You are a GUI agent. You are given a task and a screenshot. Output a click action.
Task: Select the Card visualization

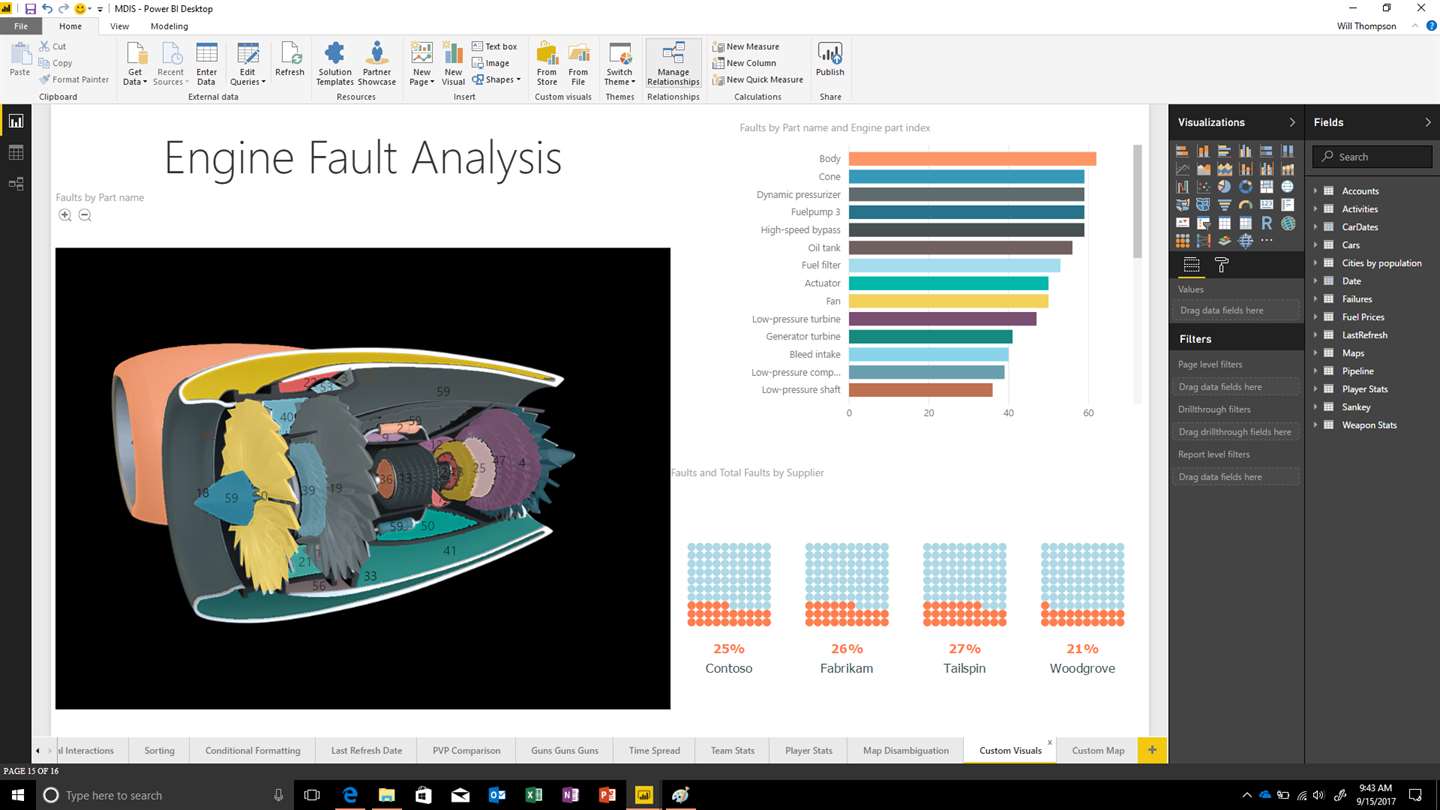click(x=1266, y=205)
